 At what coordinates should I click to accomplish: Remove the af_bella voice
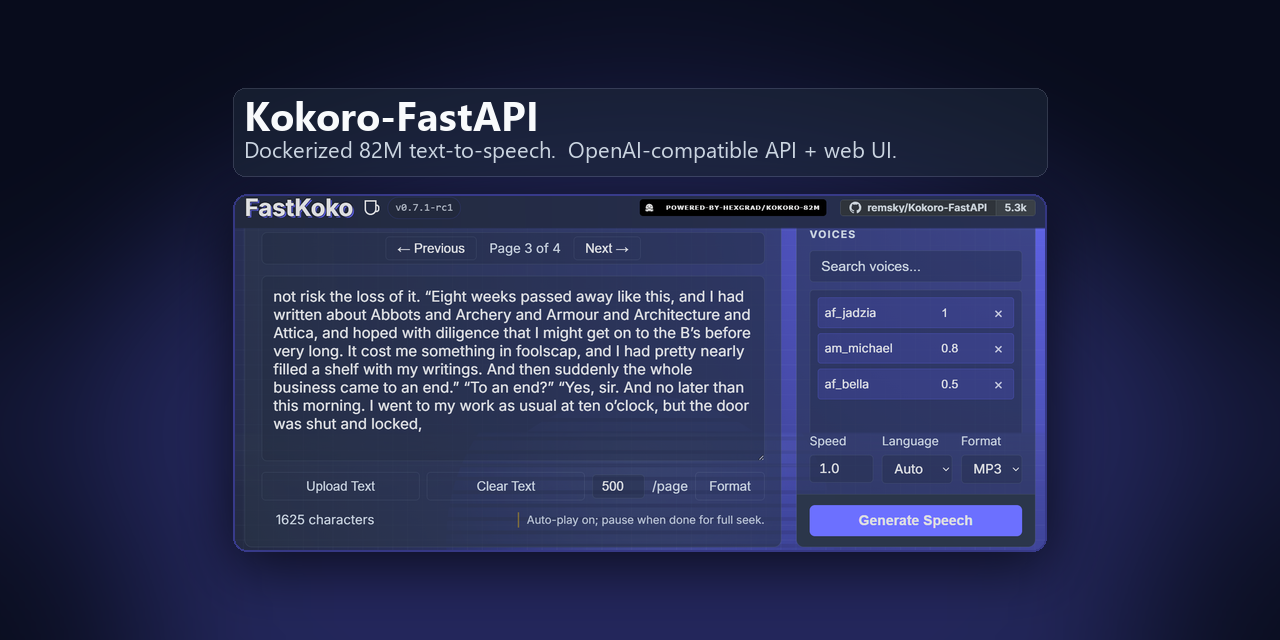[x=998, y=385]
